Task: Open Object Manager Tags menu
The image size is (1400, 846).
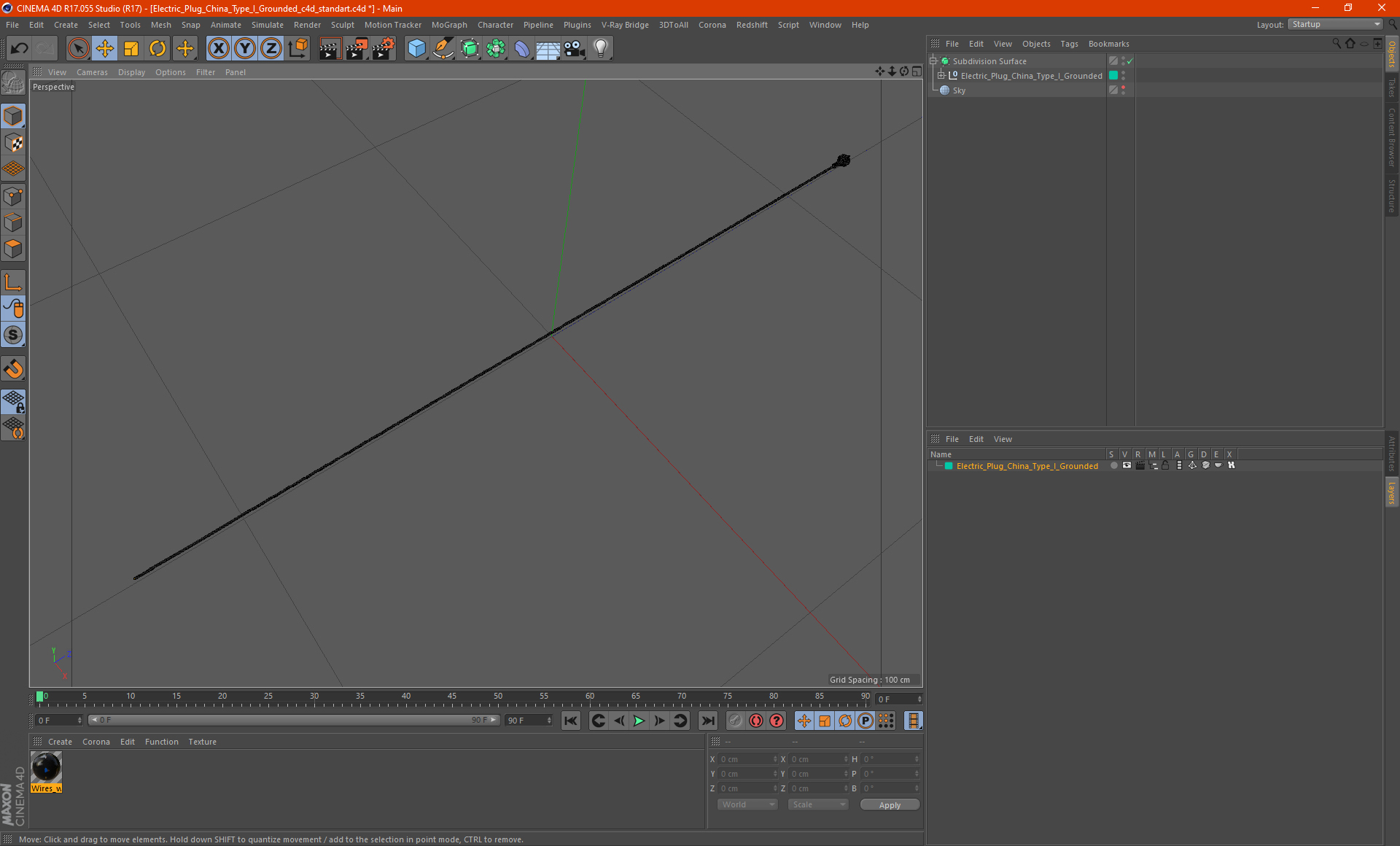Action: (x=1069, y=44)
